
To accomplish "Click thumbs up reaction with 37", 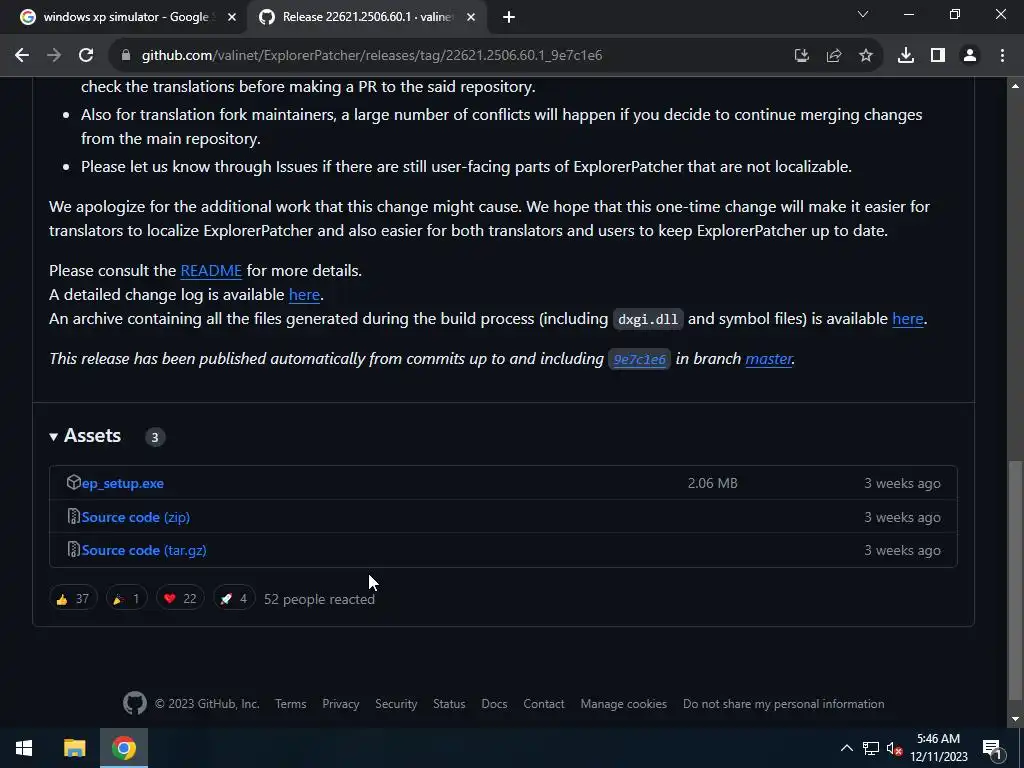I will pyautogui.click(x=72, y=599).
